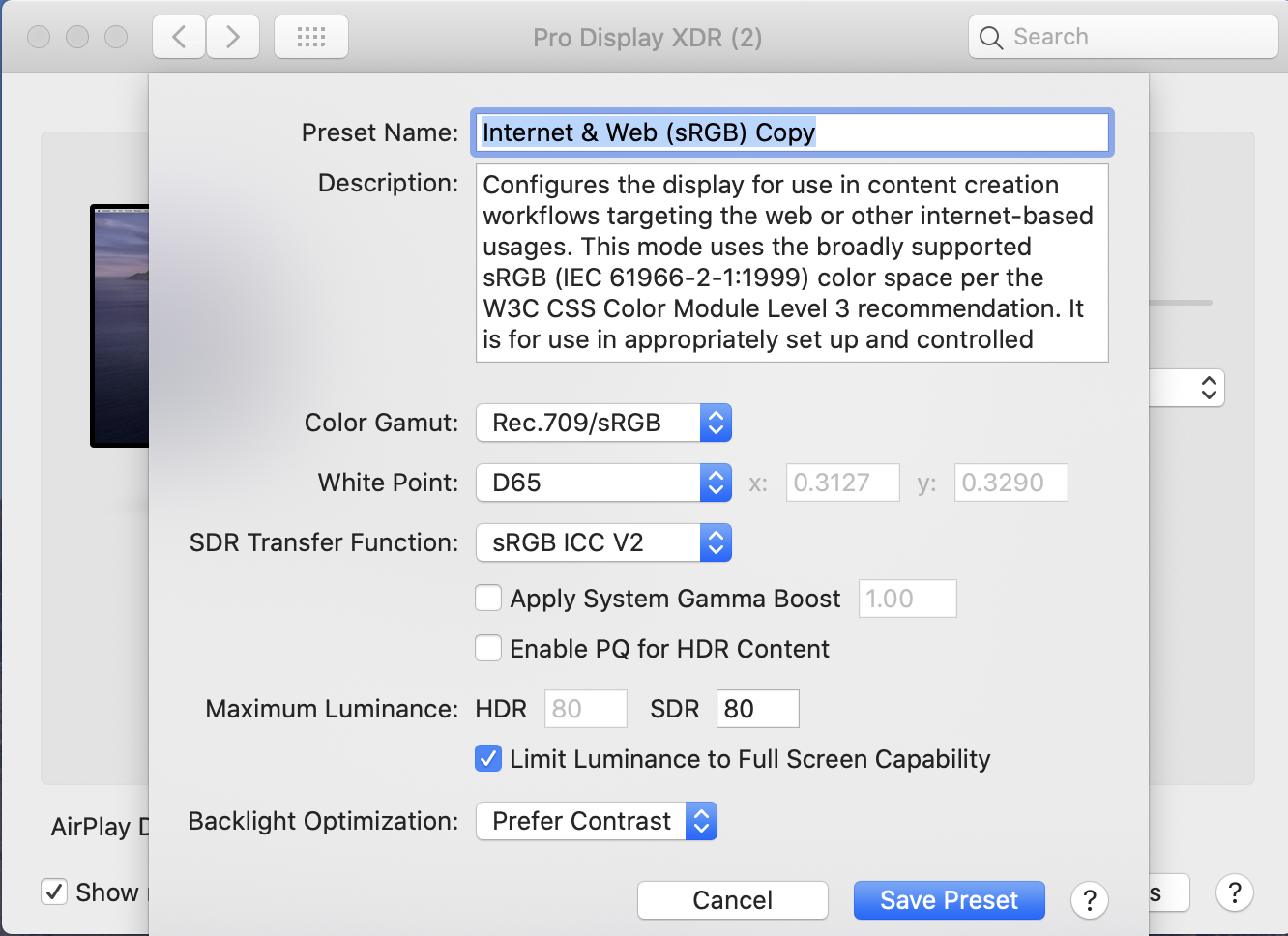Click Cancel to dismiss the preset sheet

coord(733,900)
